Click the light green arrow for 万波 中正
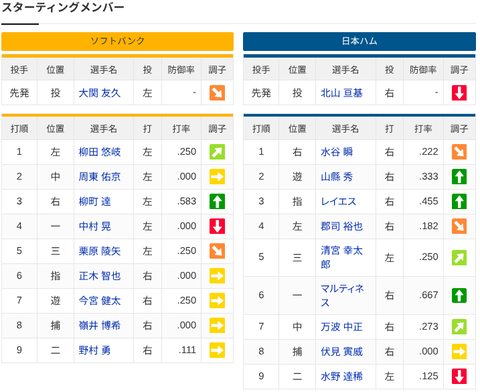The width and height of the screenshot is (480, 392). pyautogui.click(x=459, y=327)
